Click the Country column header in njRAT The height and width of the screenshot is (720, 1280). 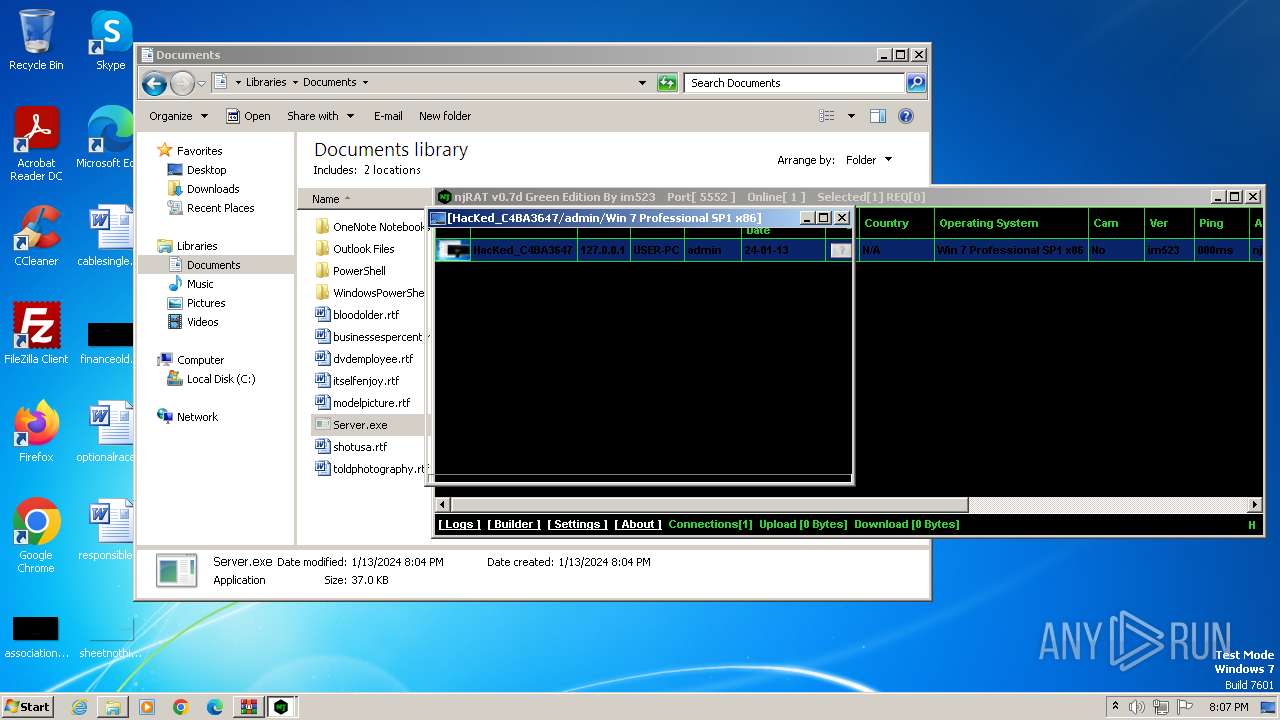(896, 223)
